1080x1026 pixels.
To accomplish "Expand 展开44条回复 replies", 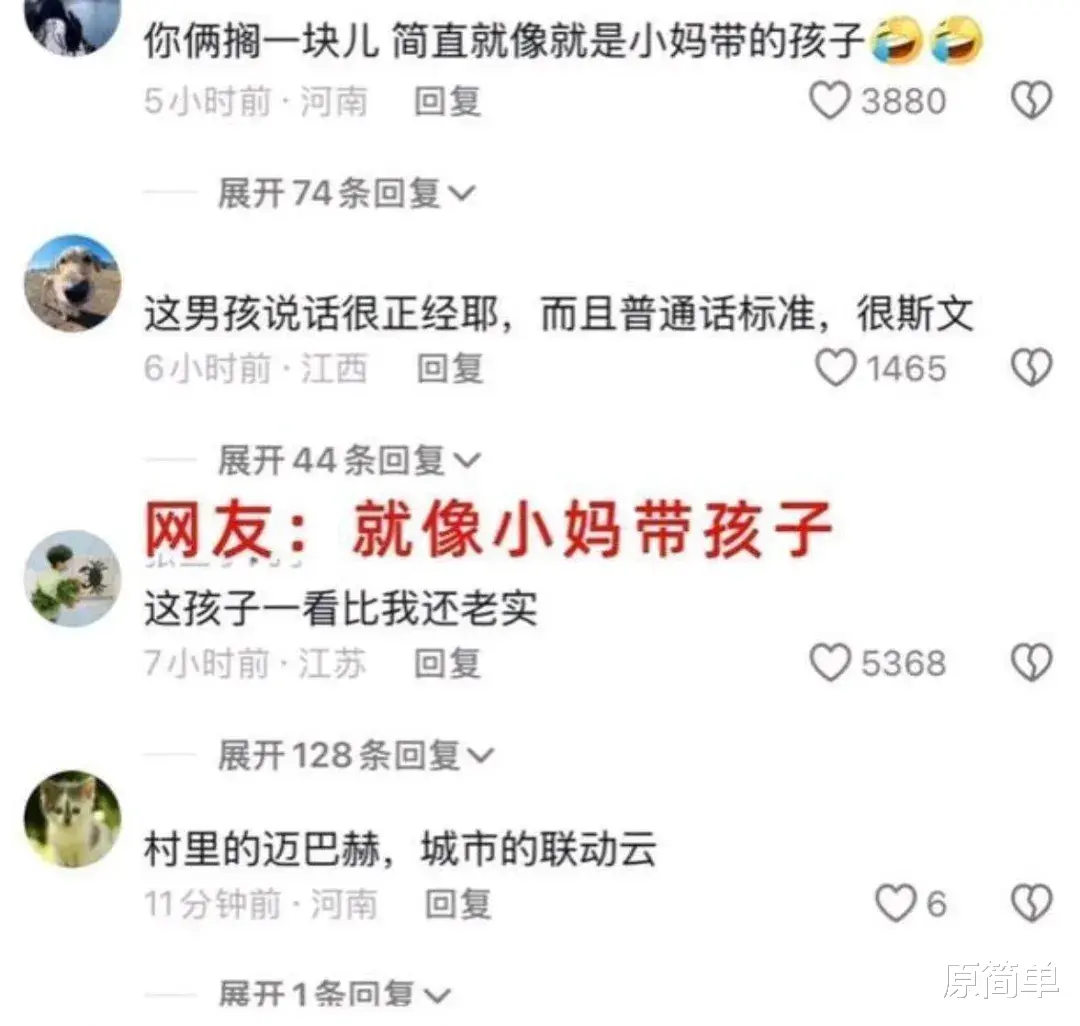I will click(x=349, y=460).
